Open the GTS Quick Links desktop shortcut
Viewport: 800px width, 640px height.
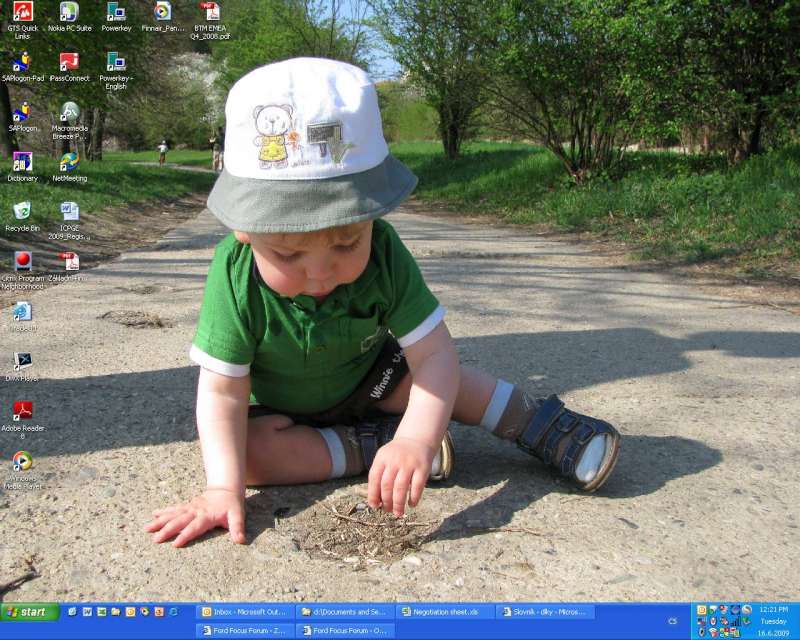[22, 14]
